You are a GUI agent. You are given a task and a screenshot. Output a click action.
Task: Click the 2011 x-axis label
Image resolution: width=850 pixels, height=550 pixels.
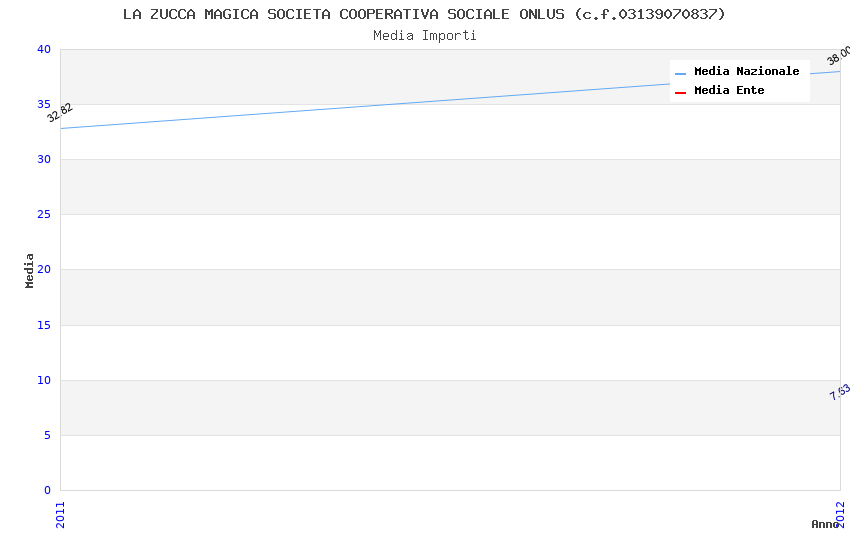click(60, 515)
